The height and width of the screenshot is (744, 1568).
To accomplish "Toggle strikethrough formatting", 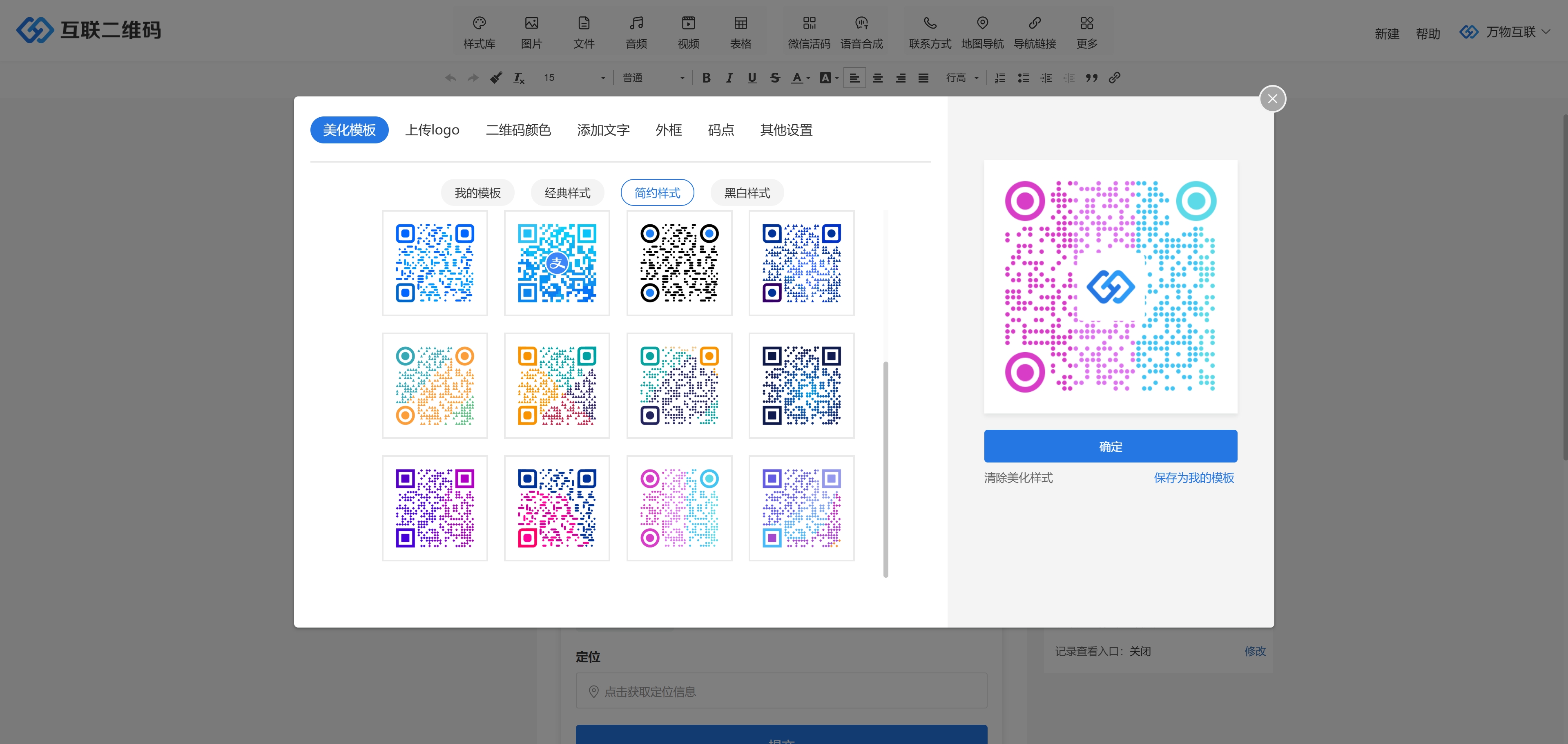I will [775, 78].
